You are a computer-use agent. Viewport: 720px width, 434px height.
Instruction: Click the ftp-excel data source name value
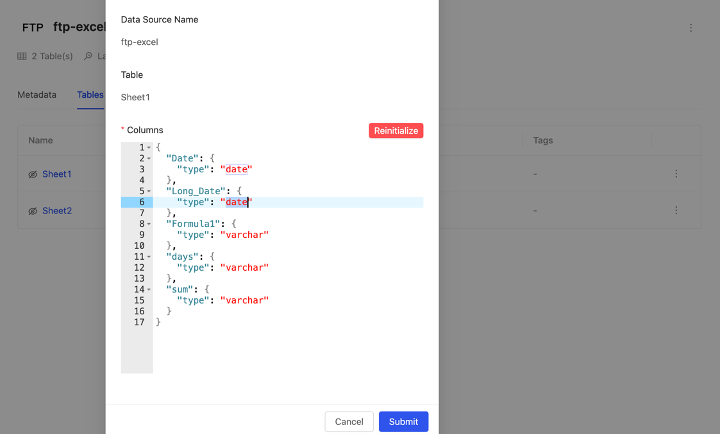click(140, 42)
